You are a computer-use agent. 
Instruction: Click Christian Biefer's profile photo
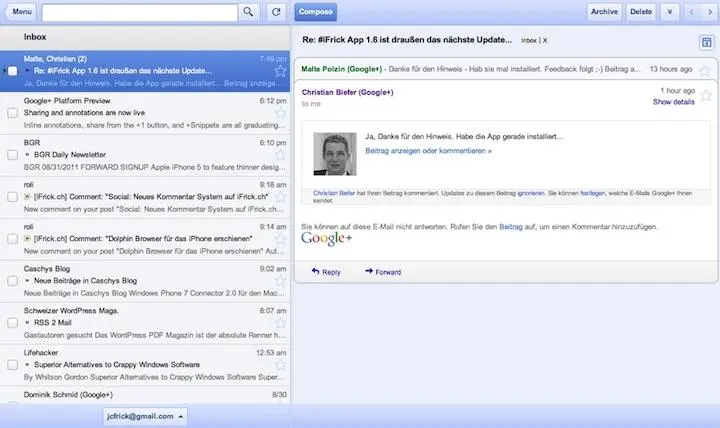[335, 154]
